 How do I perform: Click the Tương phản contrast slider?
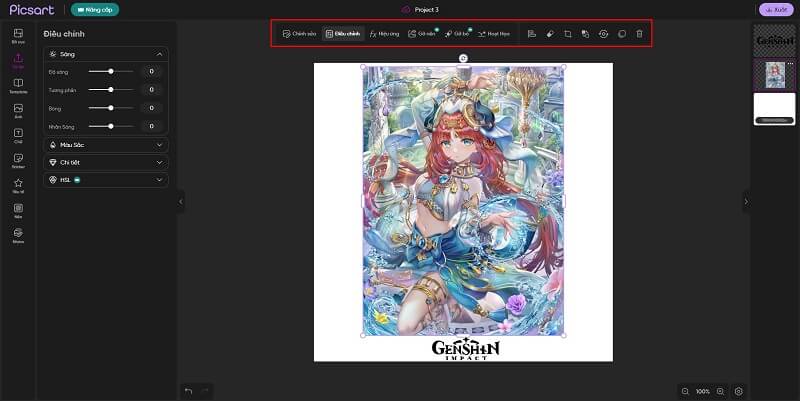point(111,90)
